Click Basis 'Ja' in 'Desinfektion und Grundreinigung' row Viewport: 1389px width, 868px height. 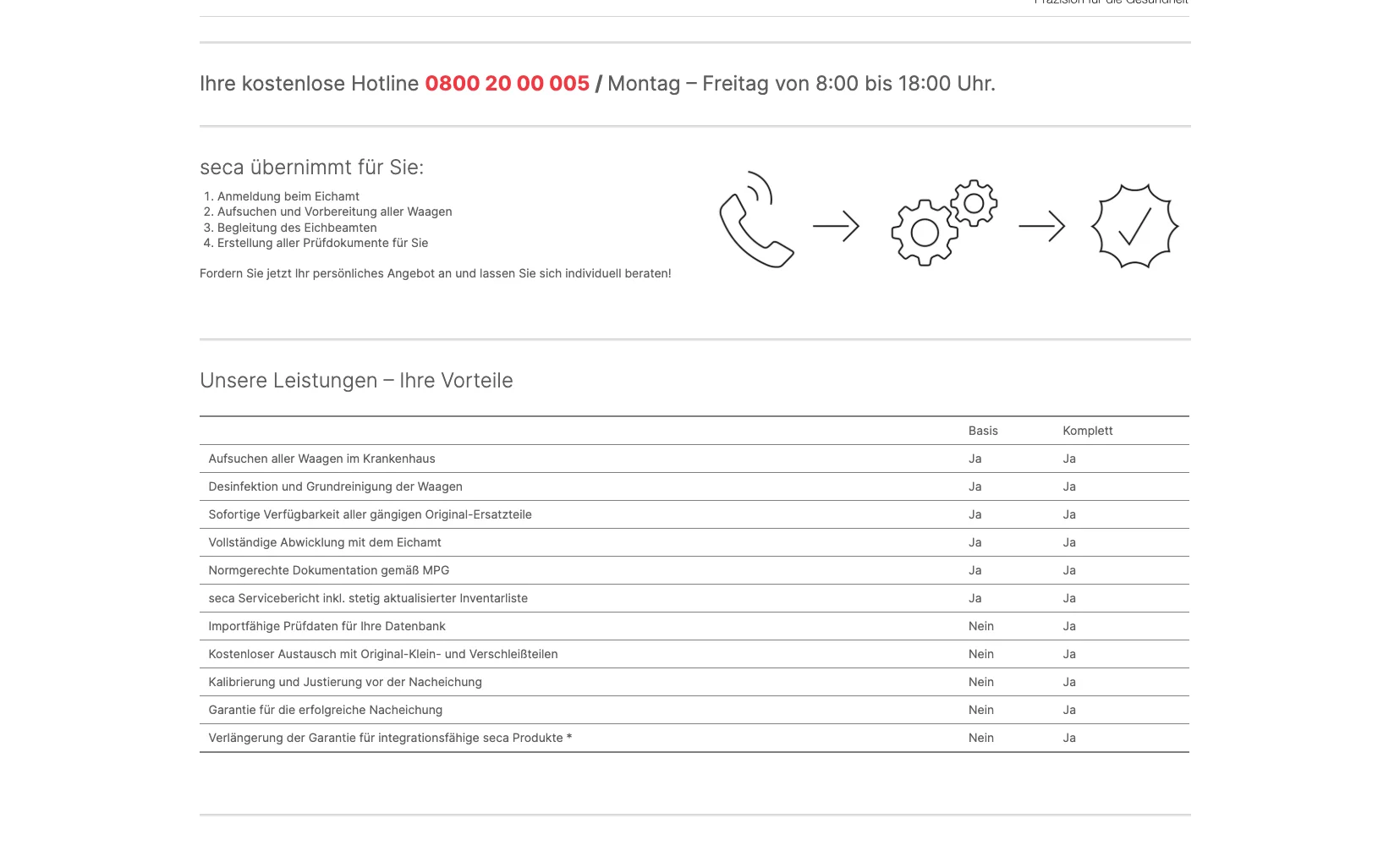(x=975, y=486)
